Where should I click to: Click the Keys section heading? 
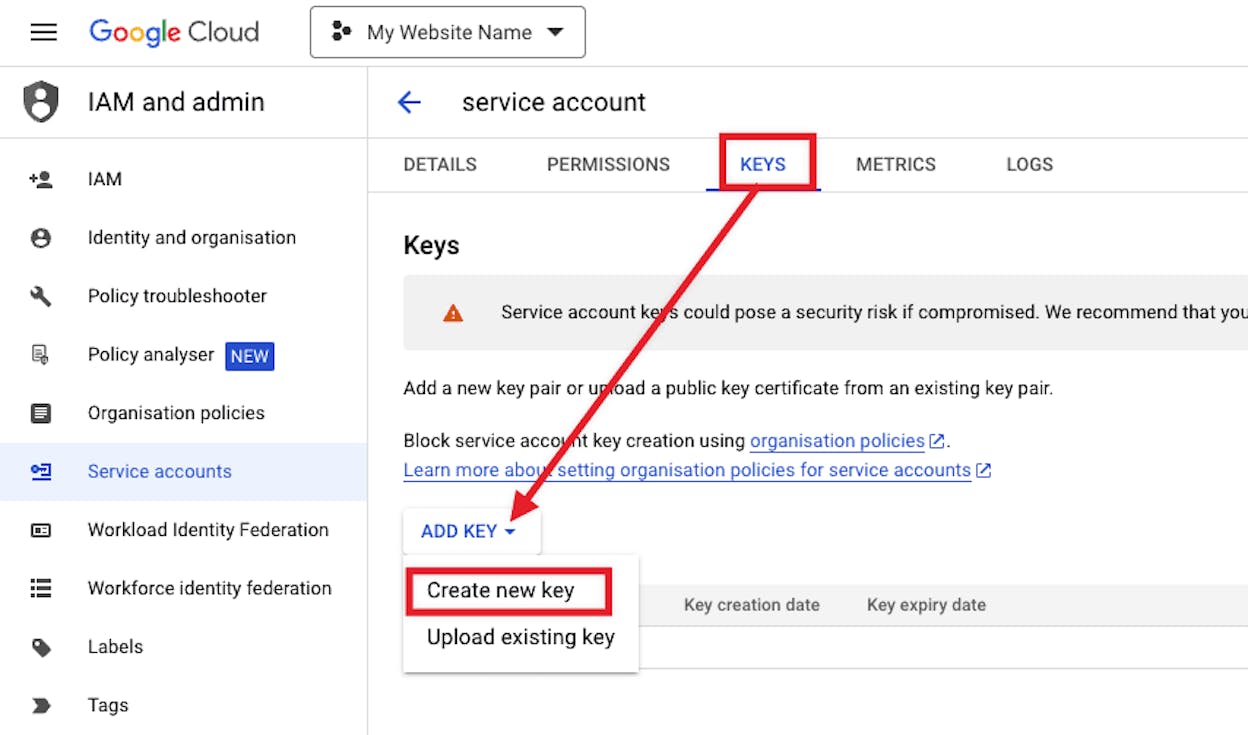pos(432,245)
